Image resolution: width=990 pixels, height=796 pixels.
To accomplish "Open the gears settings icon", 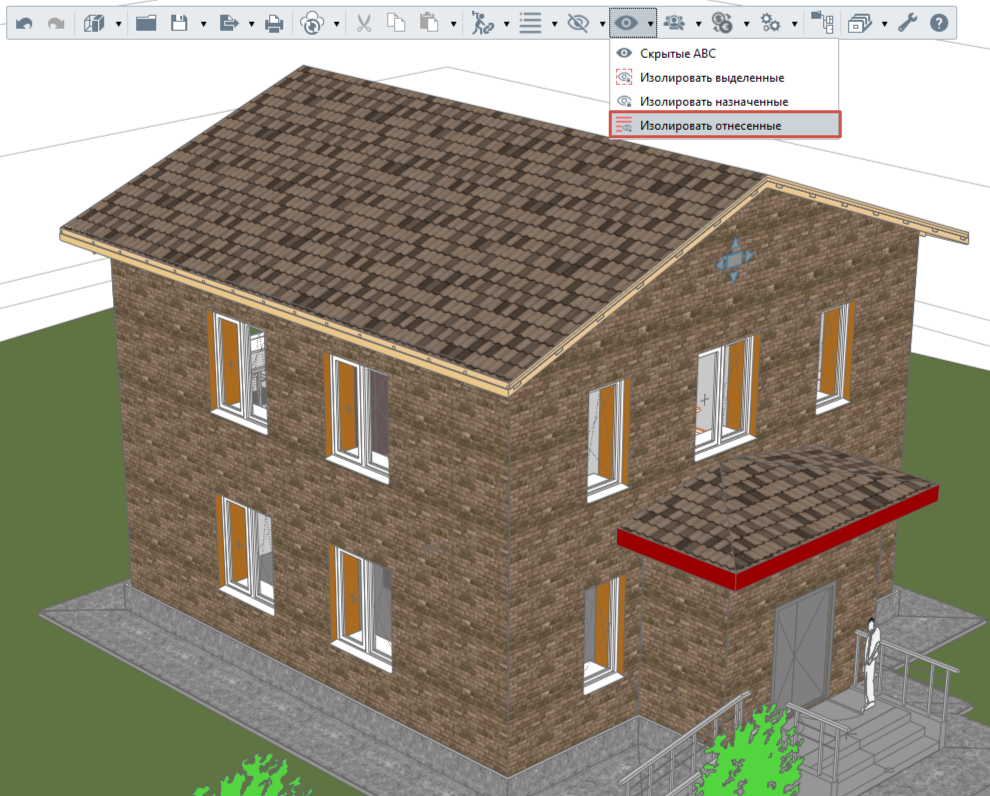I will [770, 24].
